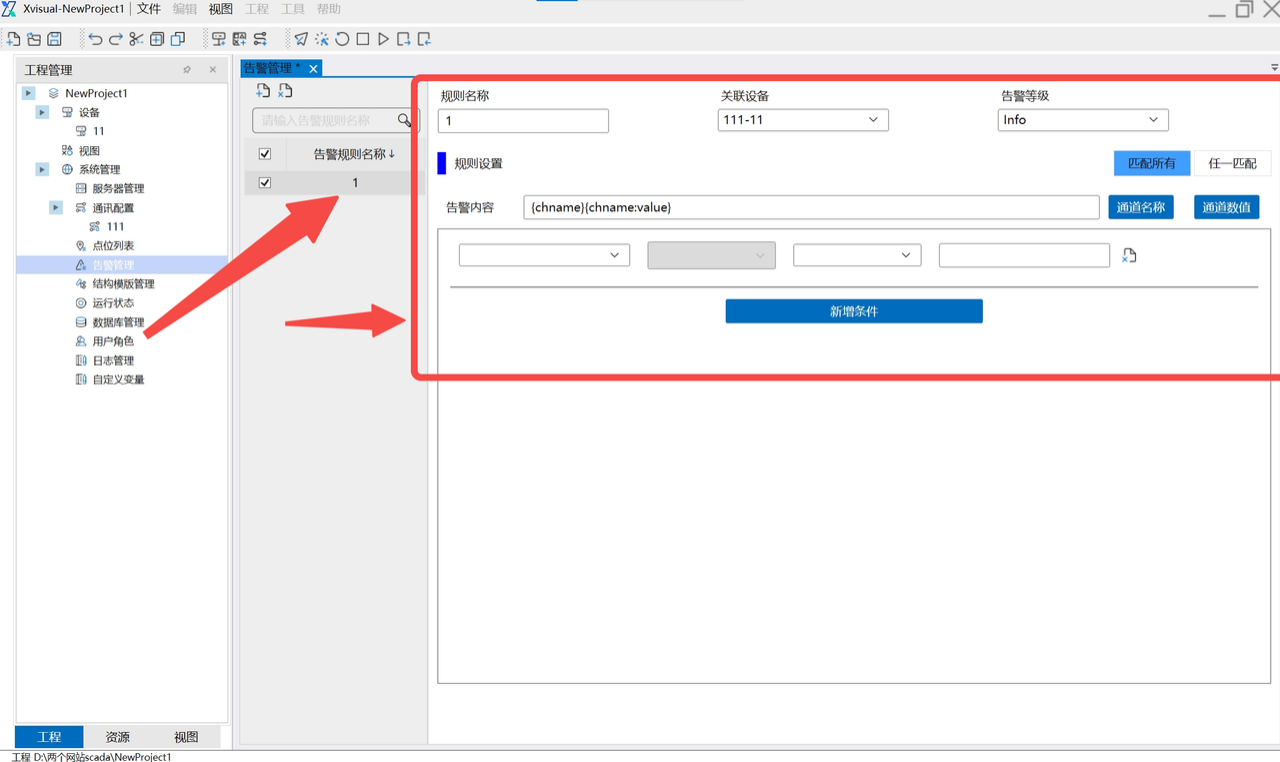
Task: Click the 新增条件 button
Action: point(854,311)
